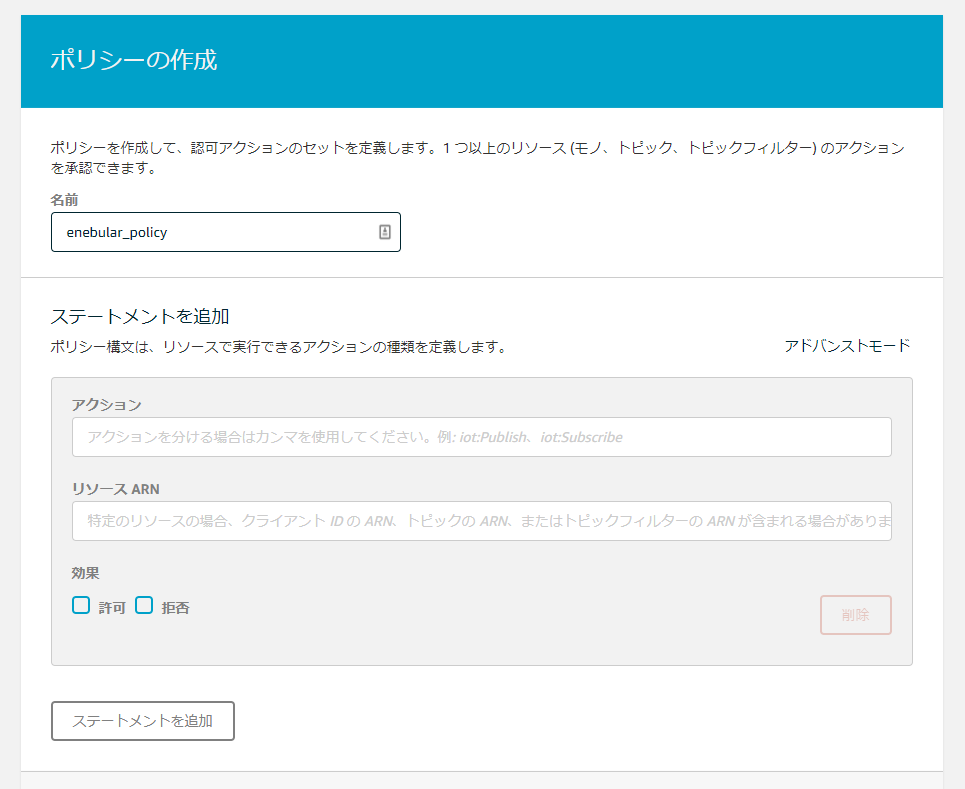Screen dimensions: 965x789
Task: Click the アクション label
Action: tap(106, 404)
